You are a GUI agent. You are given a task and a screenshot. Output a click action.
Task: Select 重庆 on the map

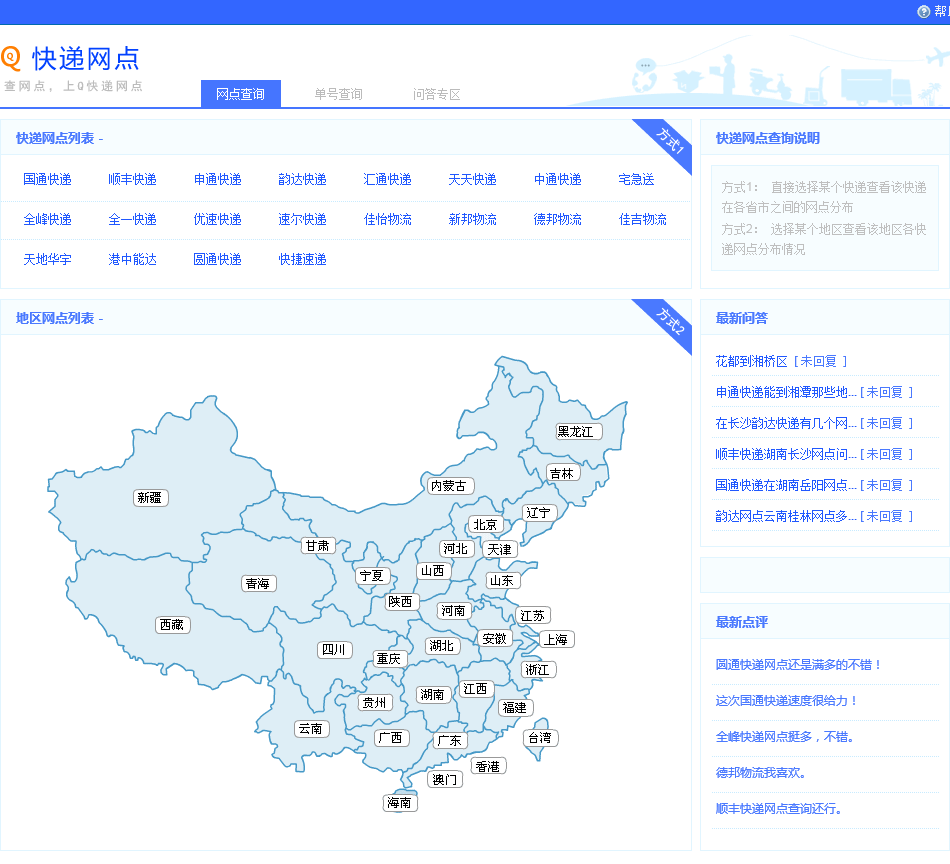(x=390, y=659)
